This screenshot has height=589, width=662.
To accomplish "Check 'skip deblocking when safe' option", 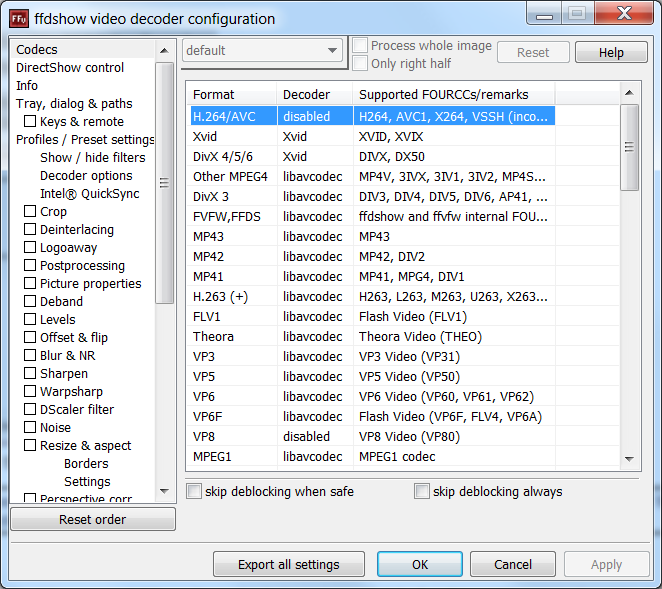I will coord(195,491).
